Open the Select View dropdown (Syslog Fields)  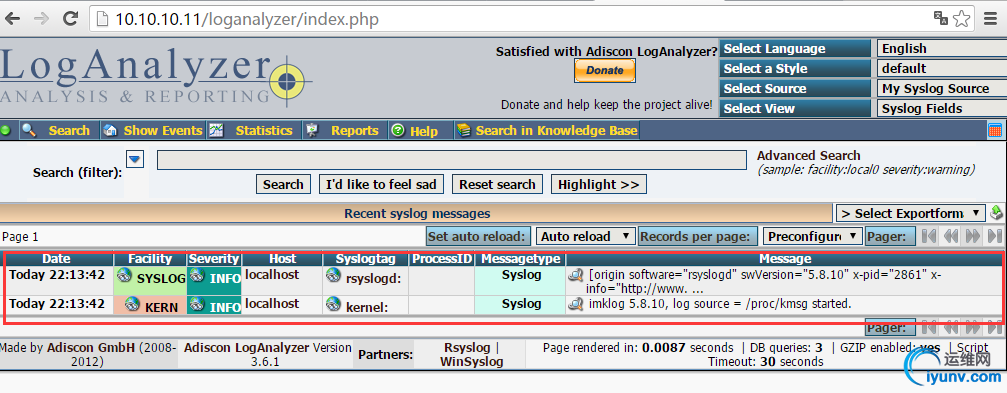(x=941, y=109)
